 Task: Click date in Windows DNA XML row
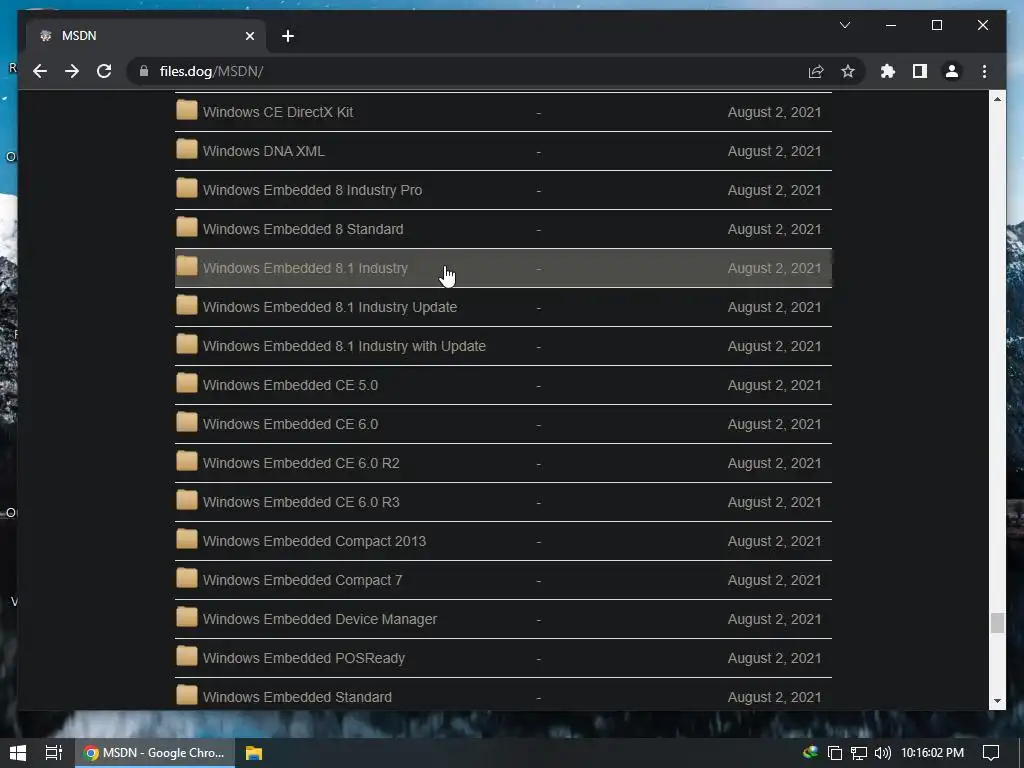pos(775,152)
